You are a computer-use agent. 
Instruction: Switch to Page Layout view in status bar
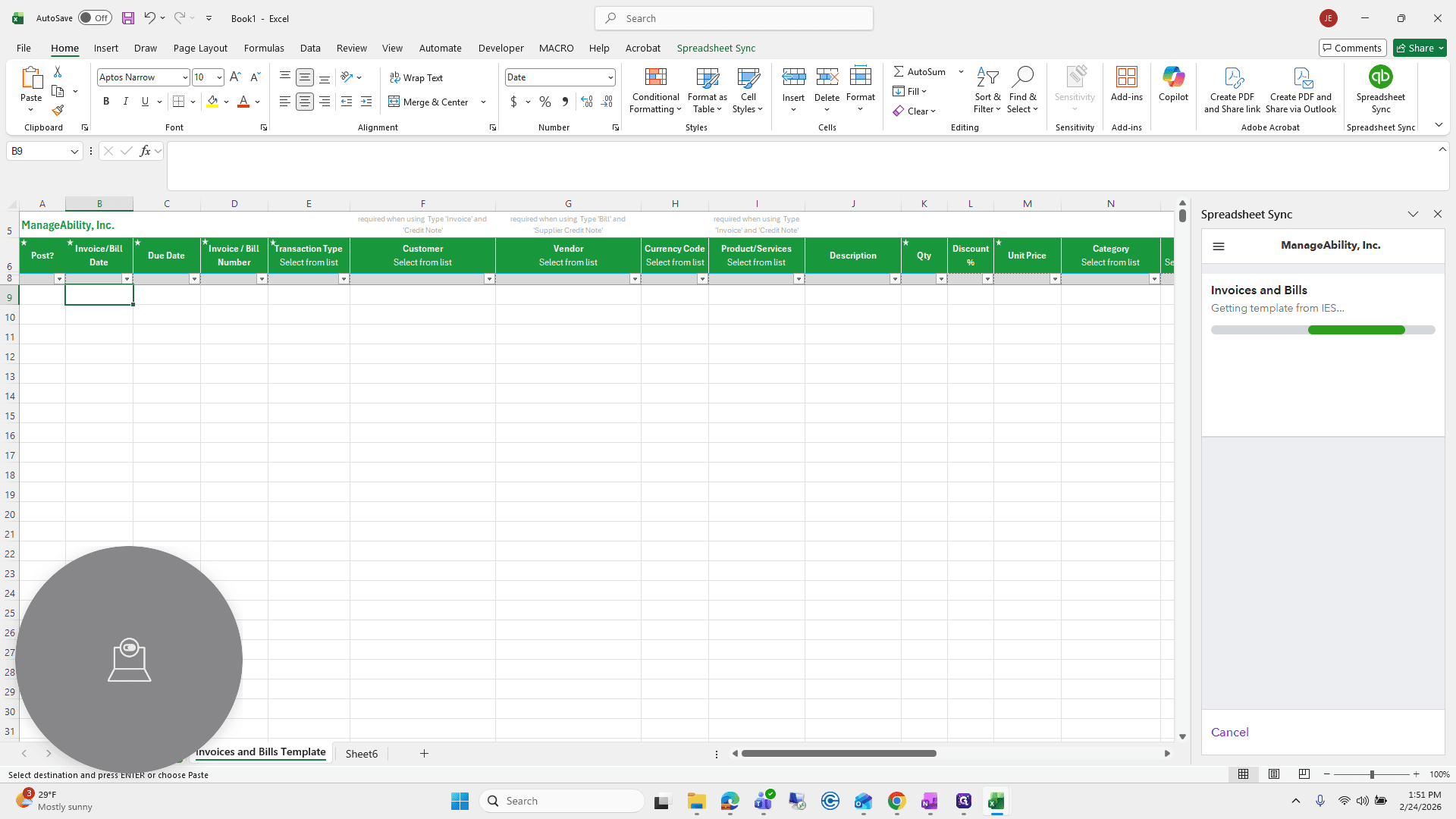tap(1273, 774)
